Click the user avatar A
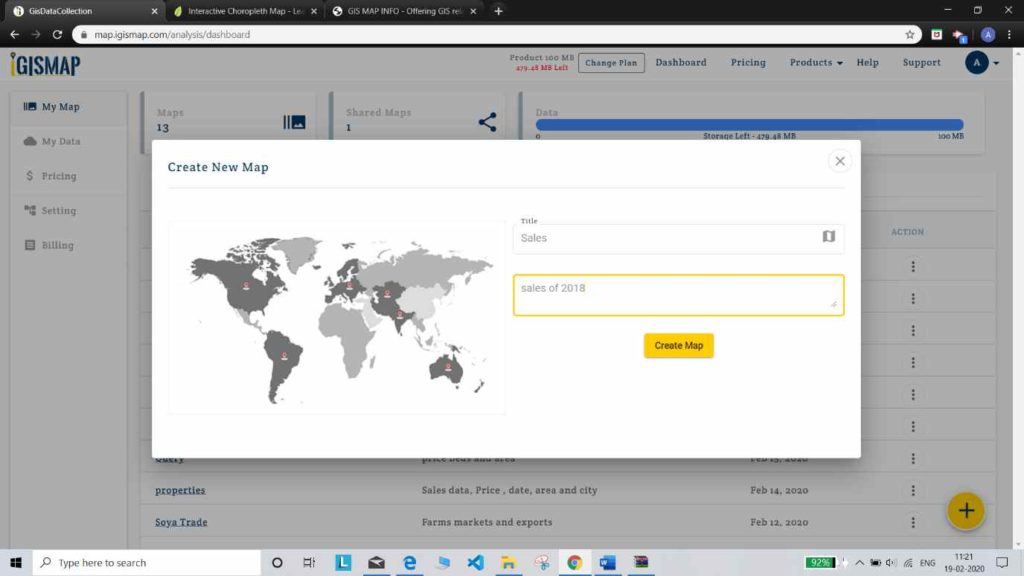Viewport: 1024px width, 576px height. [x=976, y=63]
